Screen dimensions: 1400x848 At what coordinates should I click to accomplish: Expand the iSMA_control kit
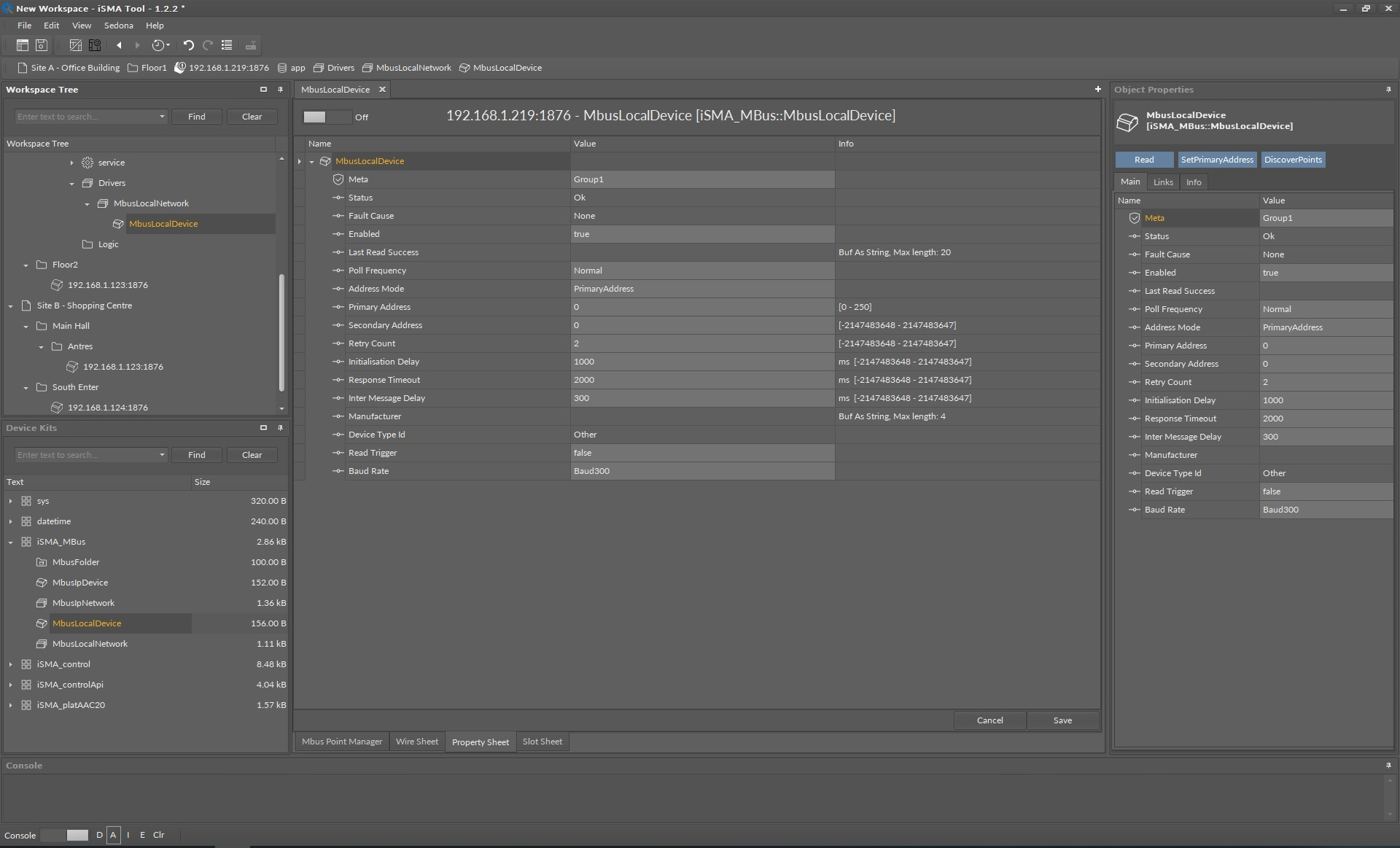pos(11,664)
